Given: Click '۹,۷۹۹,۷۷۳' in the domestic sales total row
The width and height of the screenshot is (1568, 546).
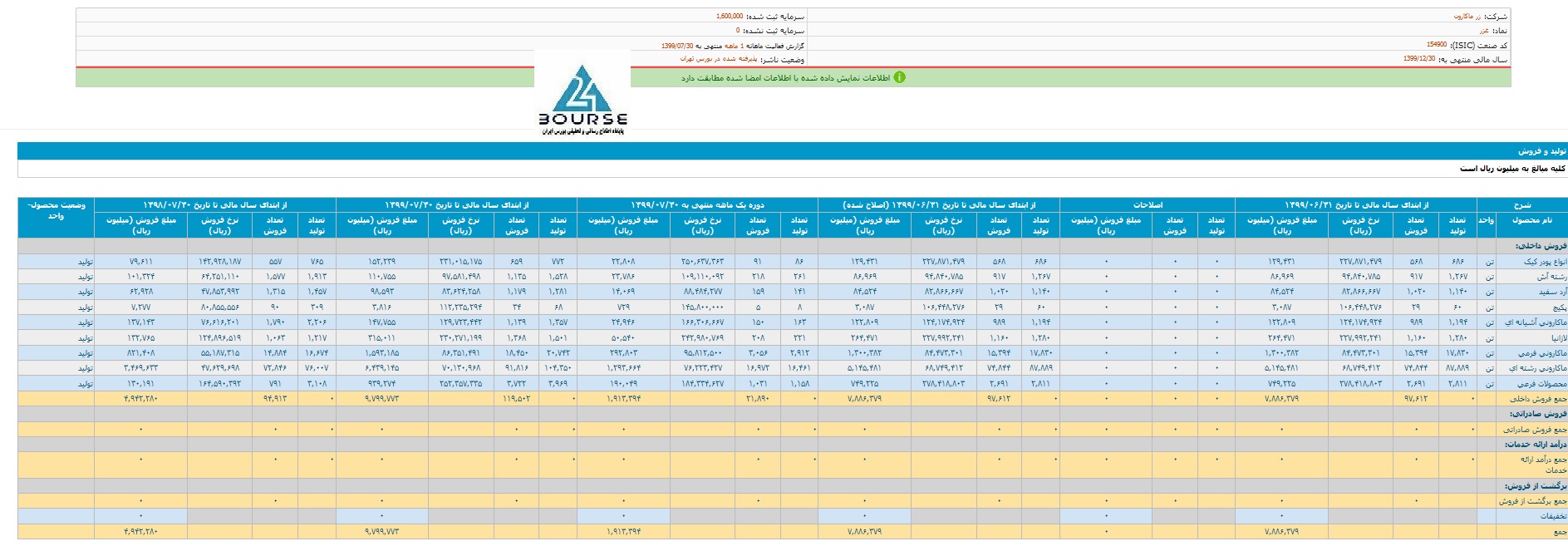Looking at the screenshot, I should 382,399.
